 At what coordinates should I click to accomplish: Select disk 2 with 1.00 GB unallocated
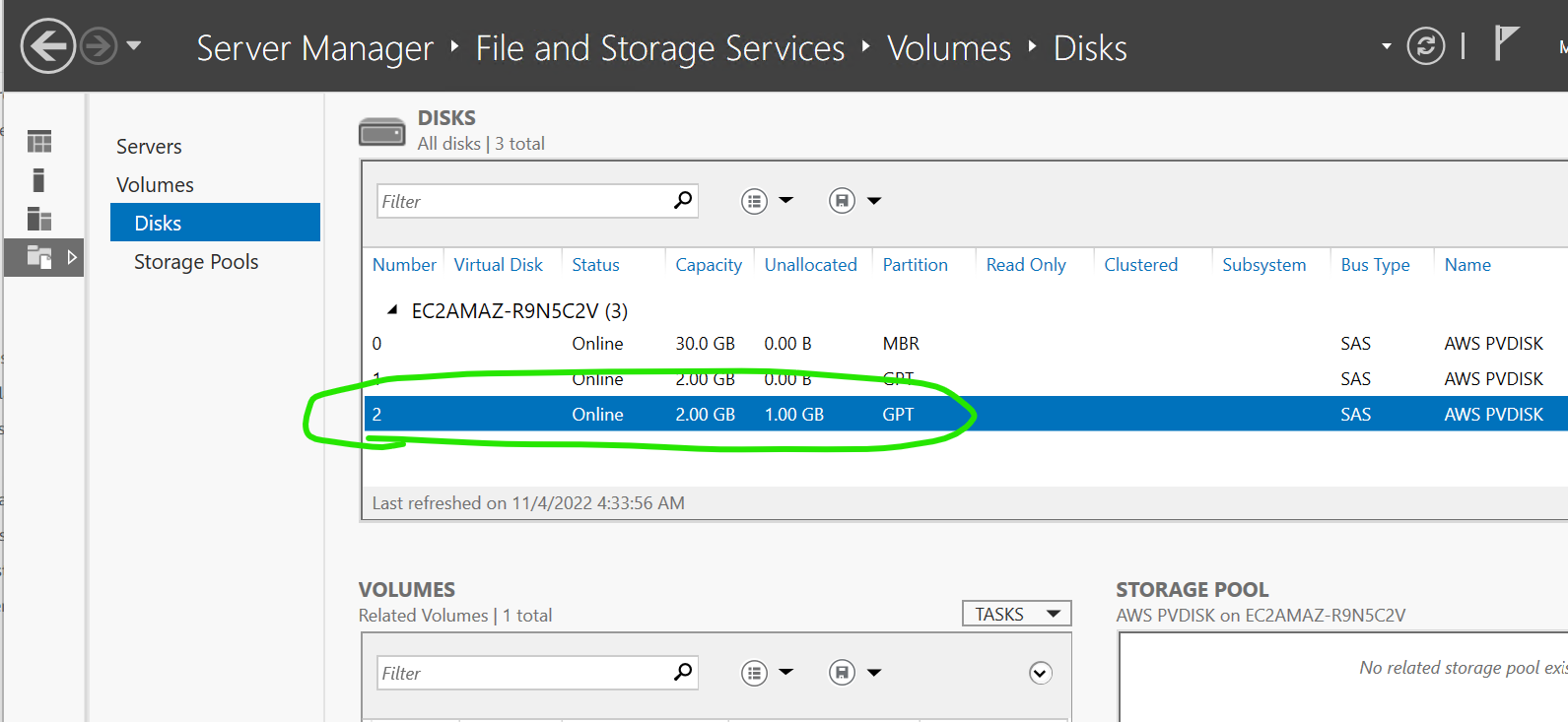[966, 415]
